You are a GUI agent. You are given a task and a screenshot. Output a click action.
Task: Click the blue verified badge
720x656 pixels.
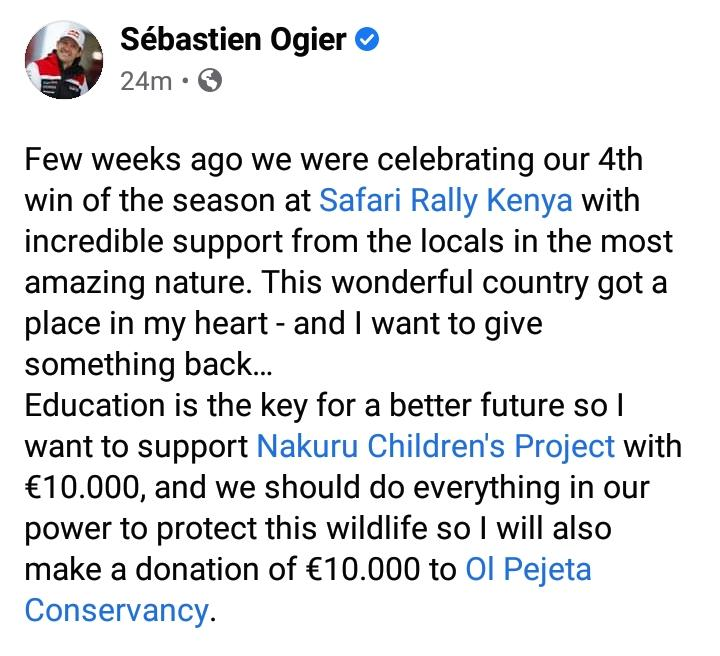click(x=367, y=40)
